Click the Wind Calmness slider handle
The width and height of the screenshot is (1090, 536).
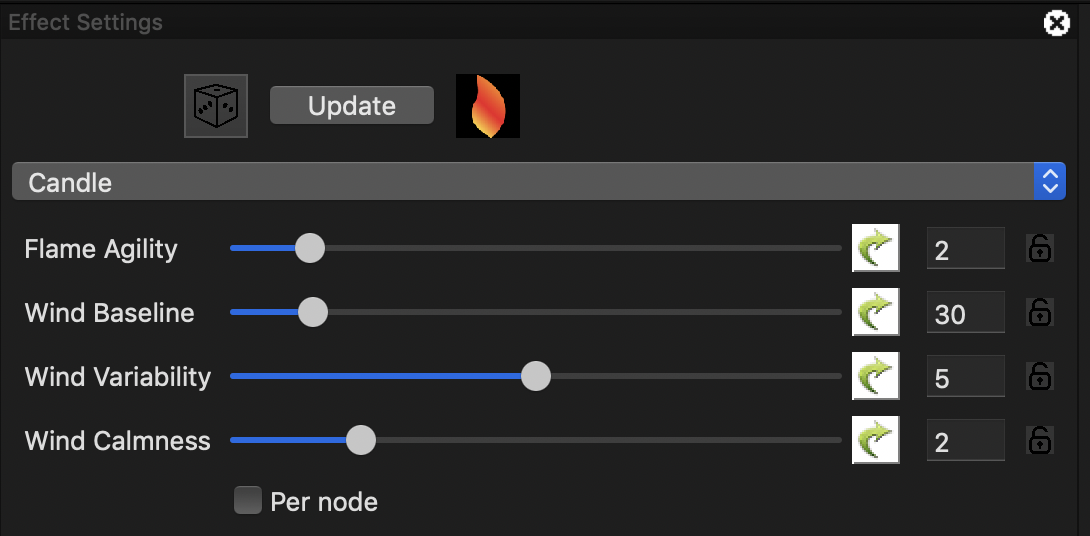pos(360,440)
